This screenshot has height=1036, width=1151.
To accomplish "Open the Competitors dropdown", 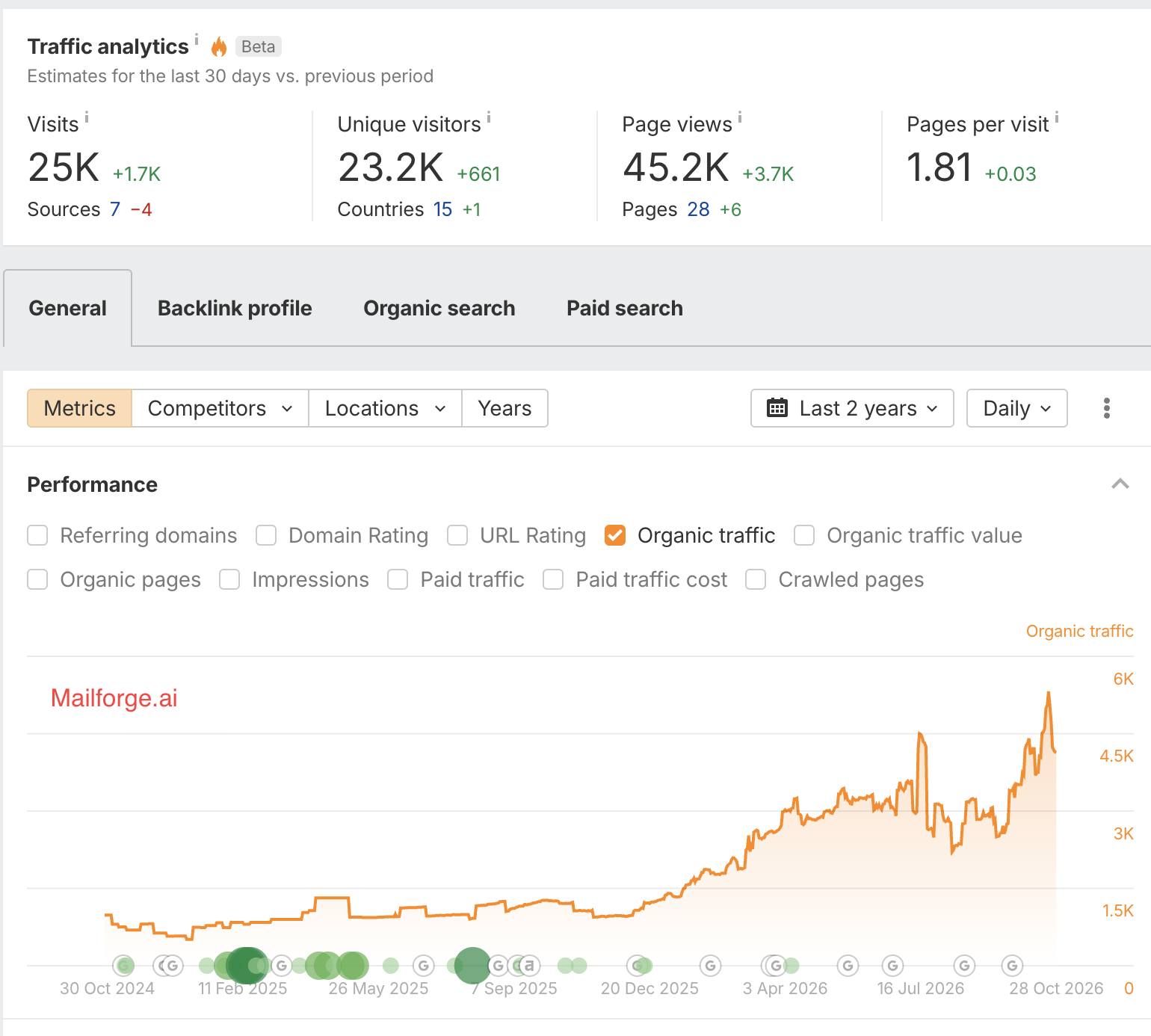I will pos(220,408).
